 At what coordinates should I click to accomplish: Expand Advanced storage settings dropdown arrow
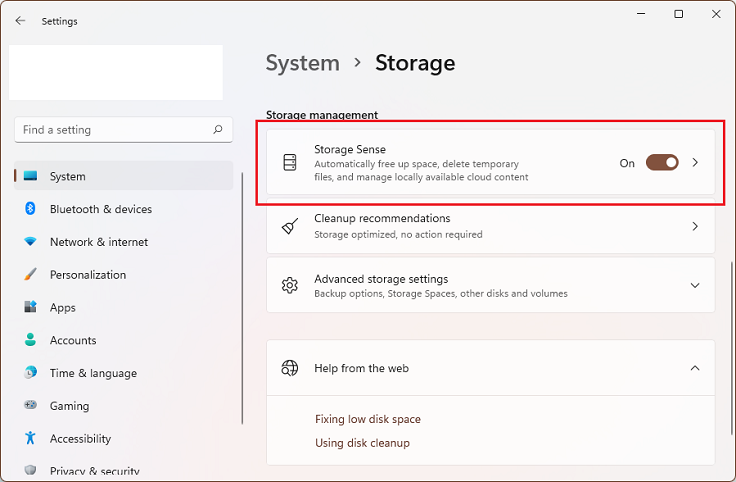[695, 285]
